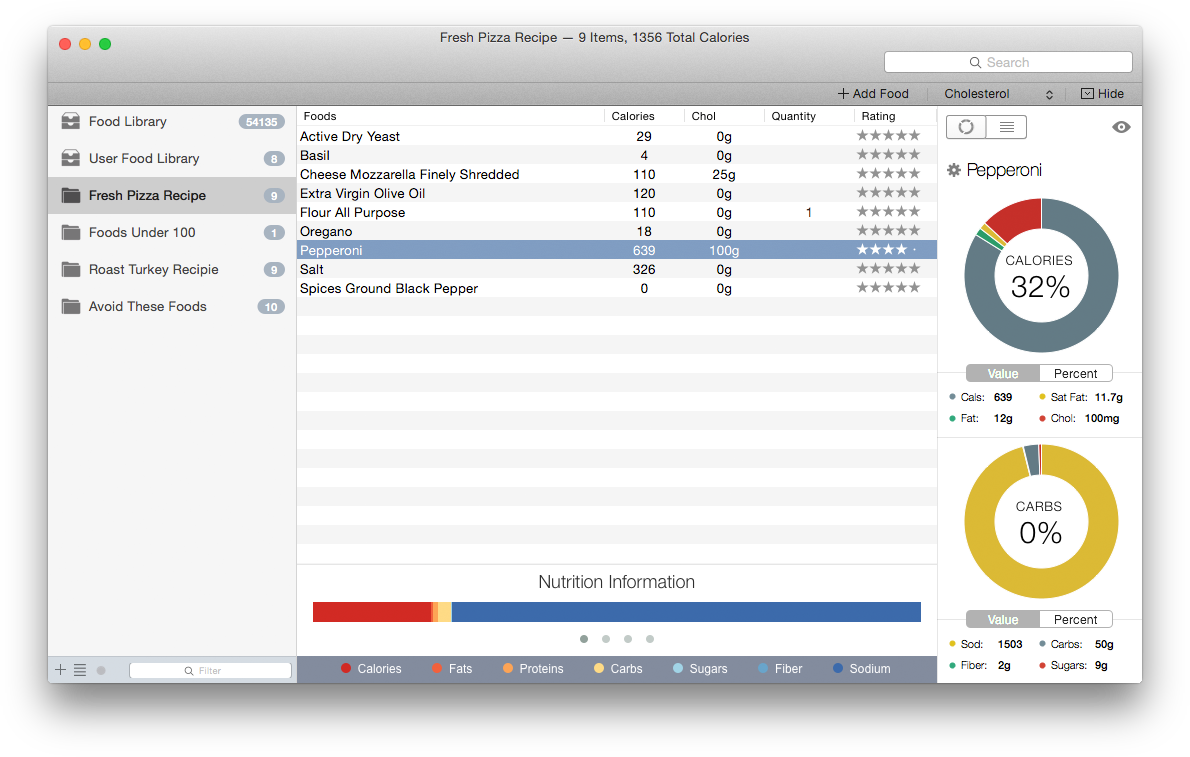Click the Add Food button
This screenshot has width=1190, height=757.
pos(873,93)
